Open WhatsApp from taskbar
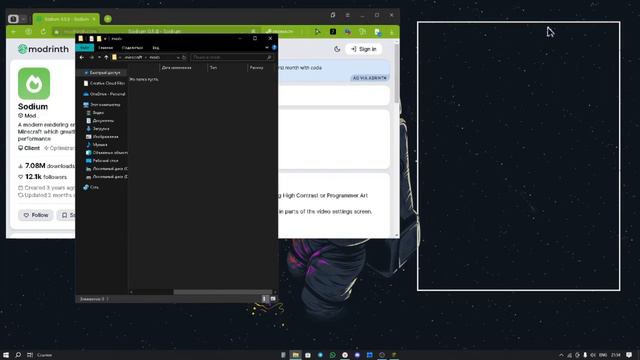Screen dimensions: 640x360 [333, 355]
